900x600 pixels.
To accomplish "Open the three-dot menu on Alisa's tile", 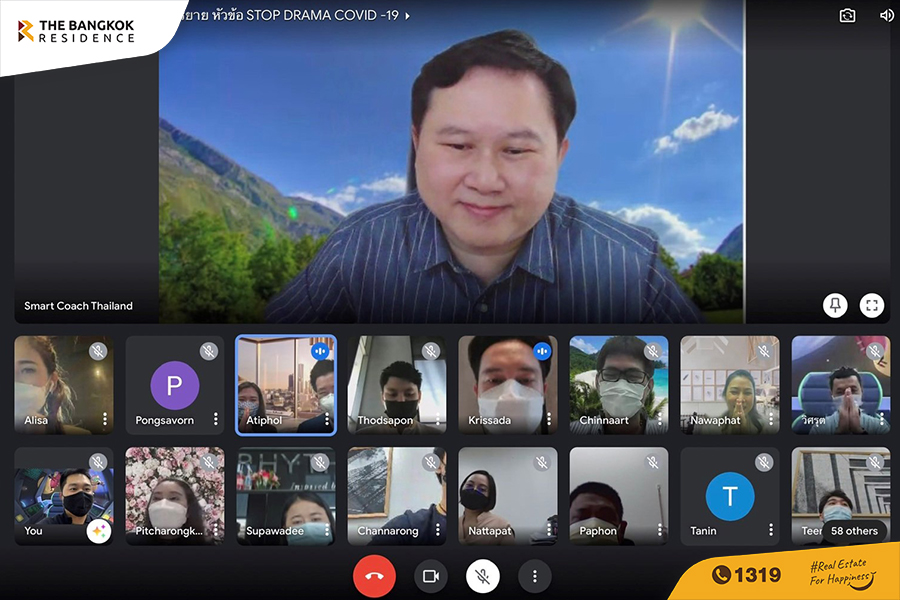I will click(x=104, y=420).
